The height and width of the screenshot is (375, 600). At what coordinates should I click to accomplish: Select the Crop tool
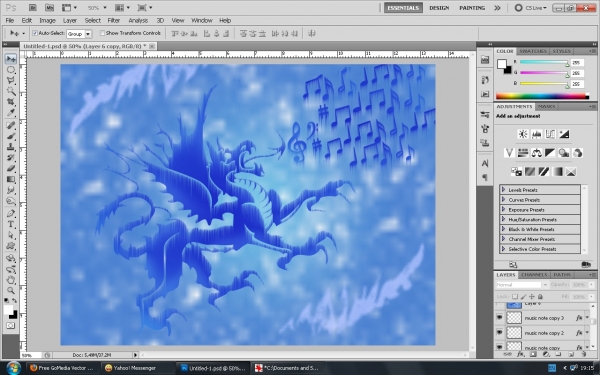click(x=11, y=102)
